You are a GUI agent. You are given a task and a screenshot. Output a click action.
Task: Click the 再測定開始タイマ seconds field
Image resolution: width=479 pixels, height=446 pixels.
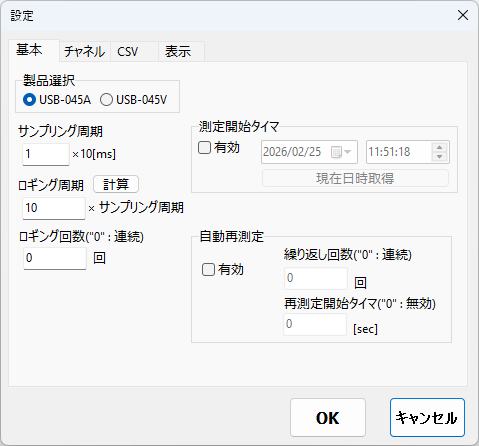[315, 324]
